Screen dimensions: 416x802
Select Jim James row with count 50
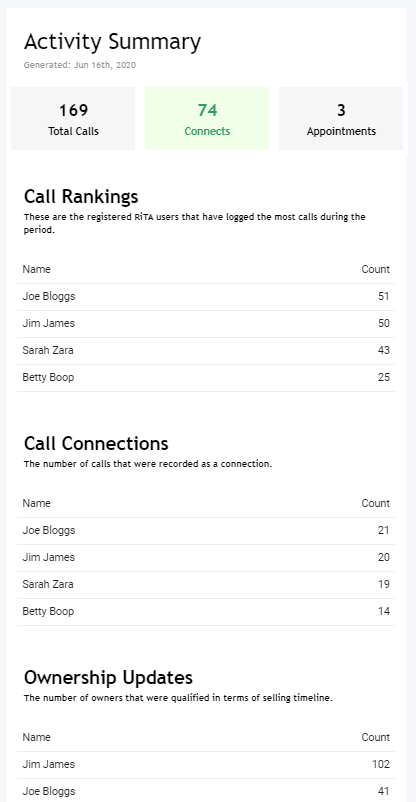[x=206, y=324]
